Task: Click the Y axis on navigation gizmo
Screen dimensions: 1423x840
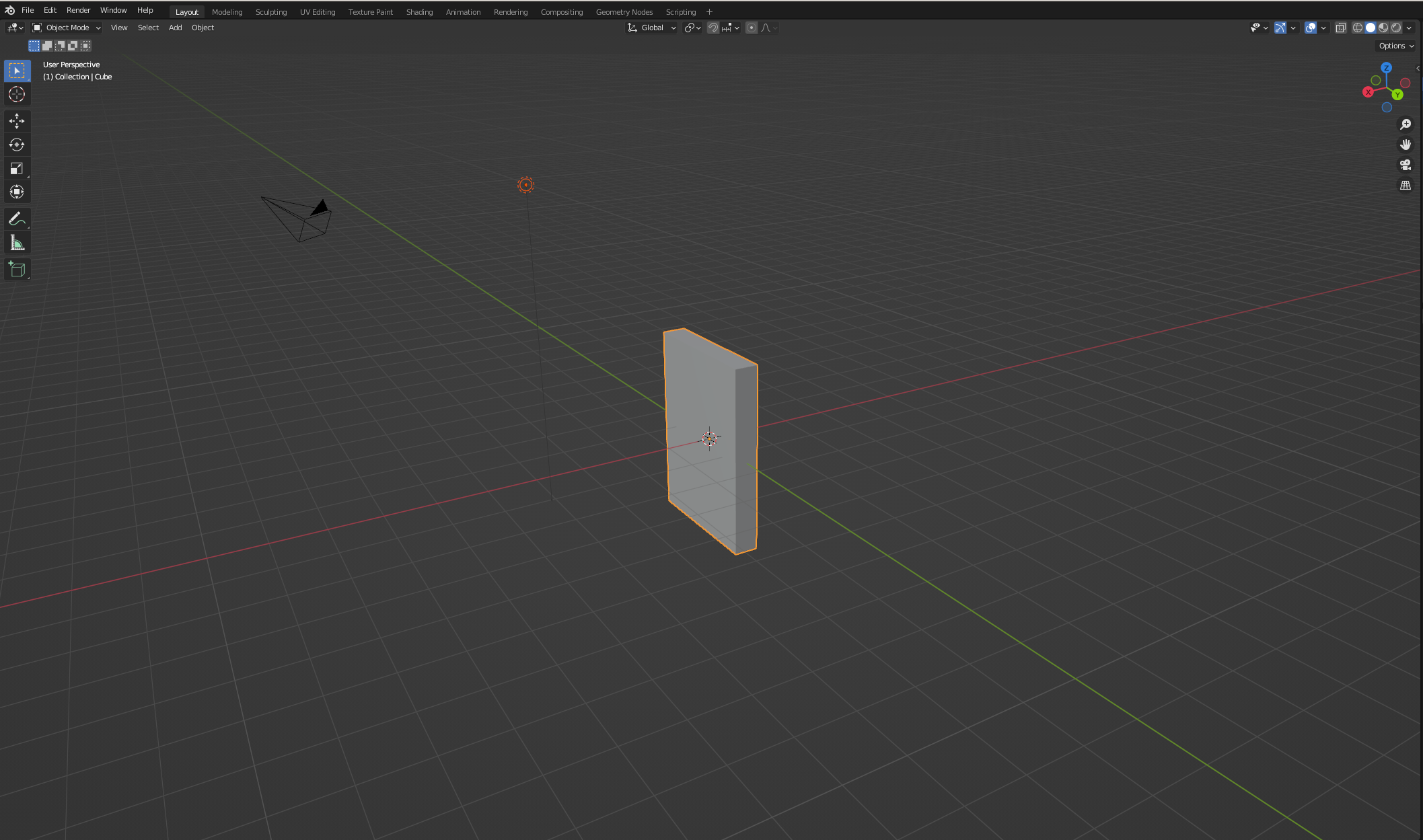Action: pos(1397,95)
